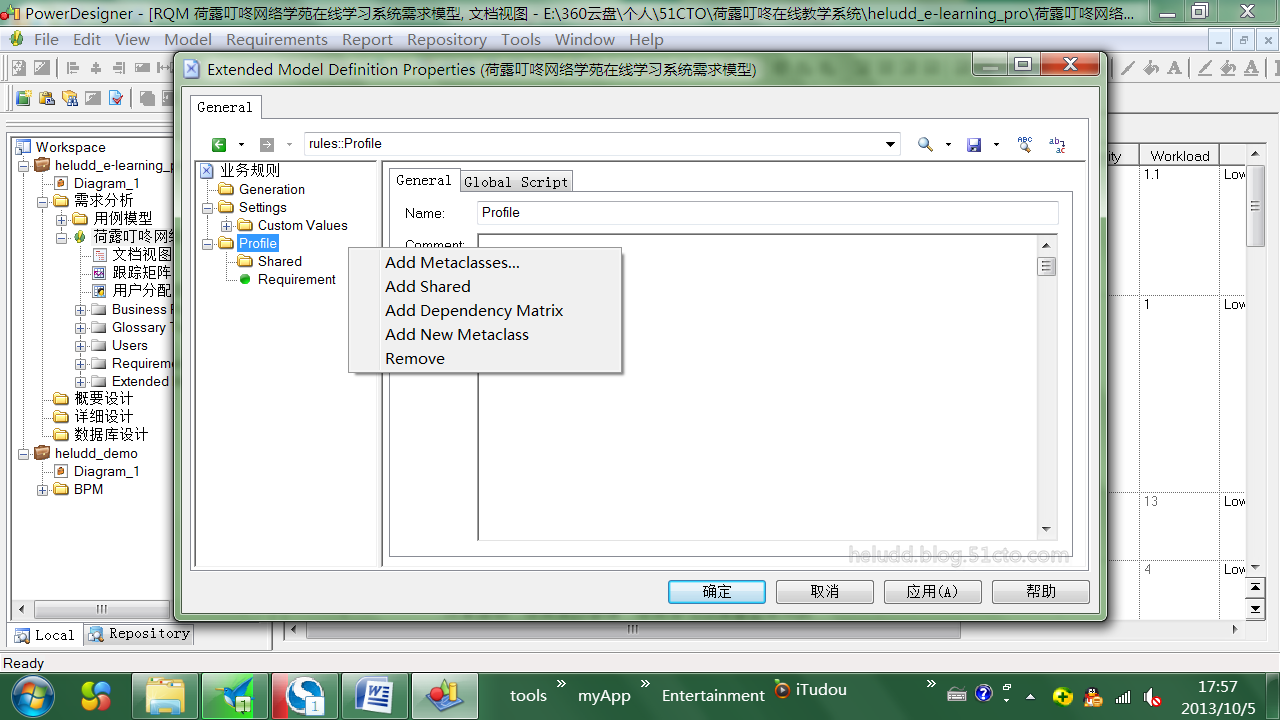The height and width of the screenshot is (720, 1280).
Task: Expand the Custom Values folder node
Action: pos(226,226)
